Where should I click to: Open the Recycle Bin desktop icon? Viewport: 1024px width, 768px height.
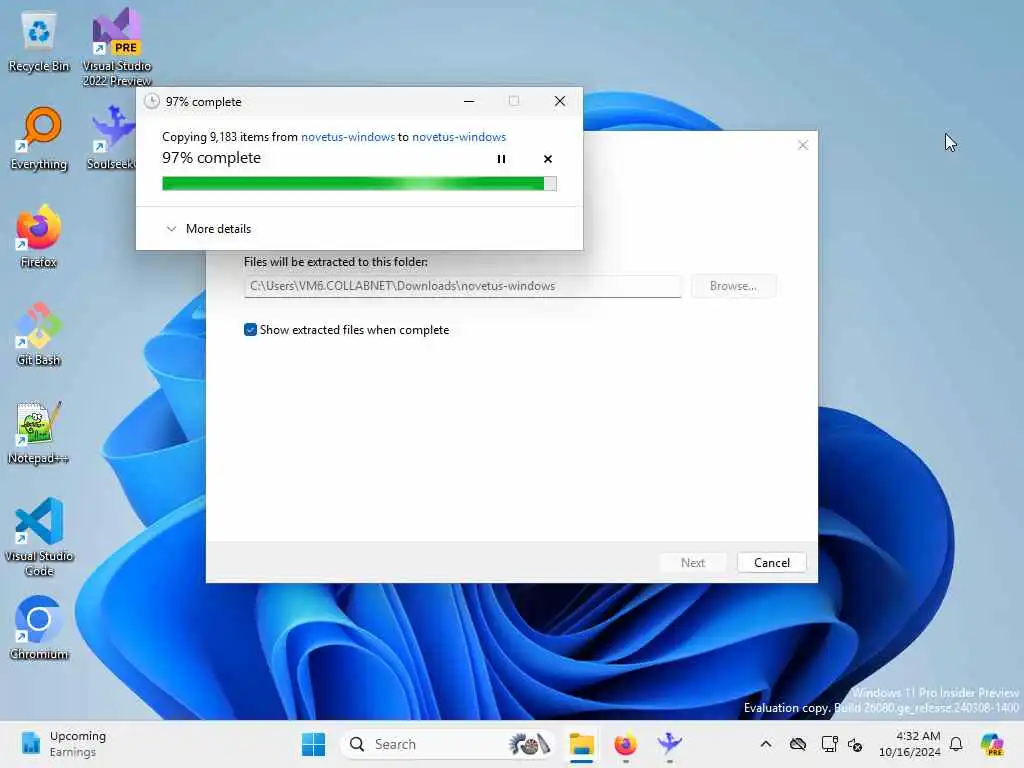click(x=39, y=42)
